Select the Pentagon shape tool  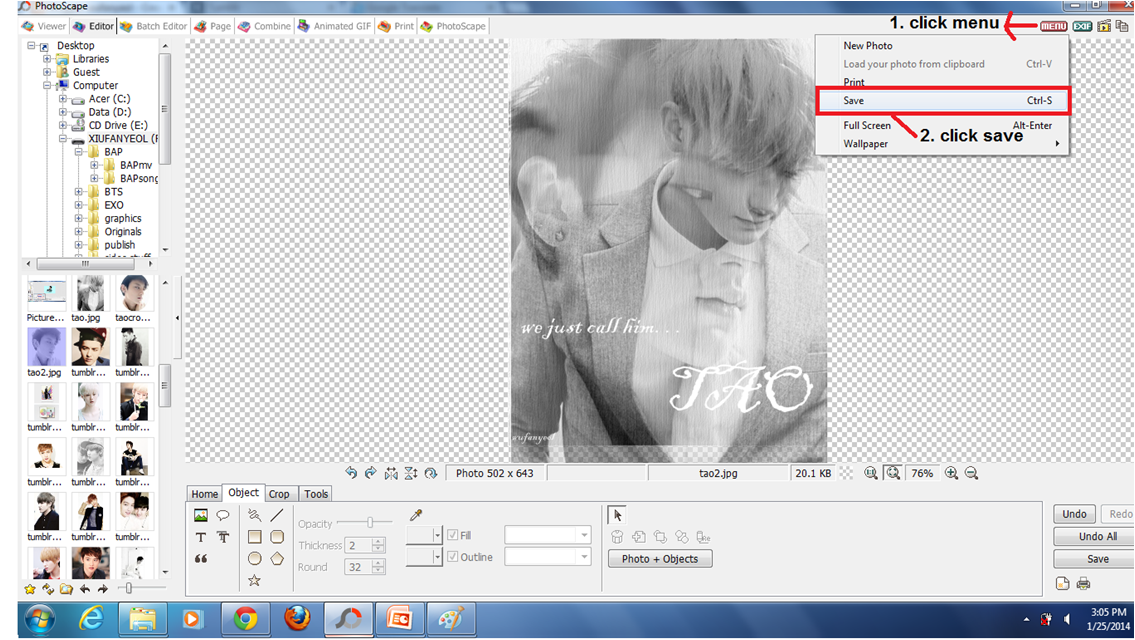(x=277, y=559)
